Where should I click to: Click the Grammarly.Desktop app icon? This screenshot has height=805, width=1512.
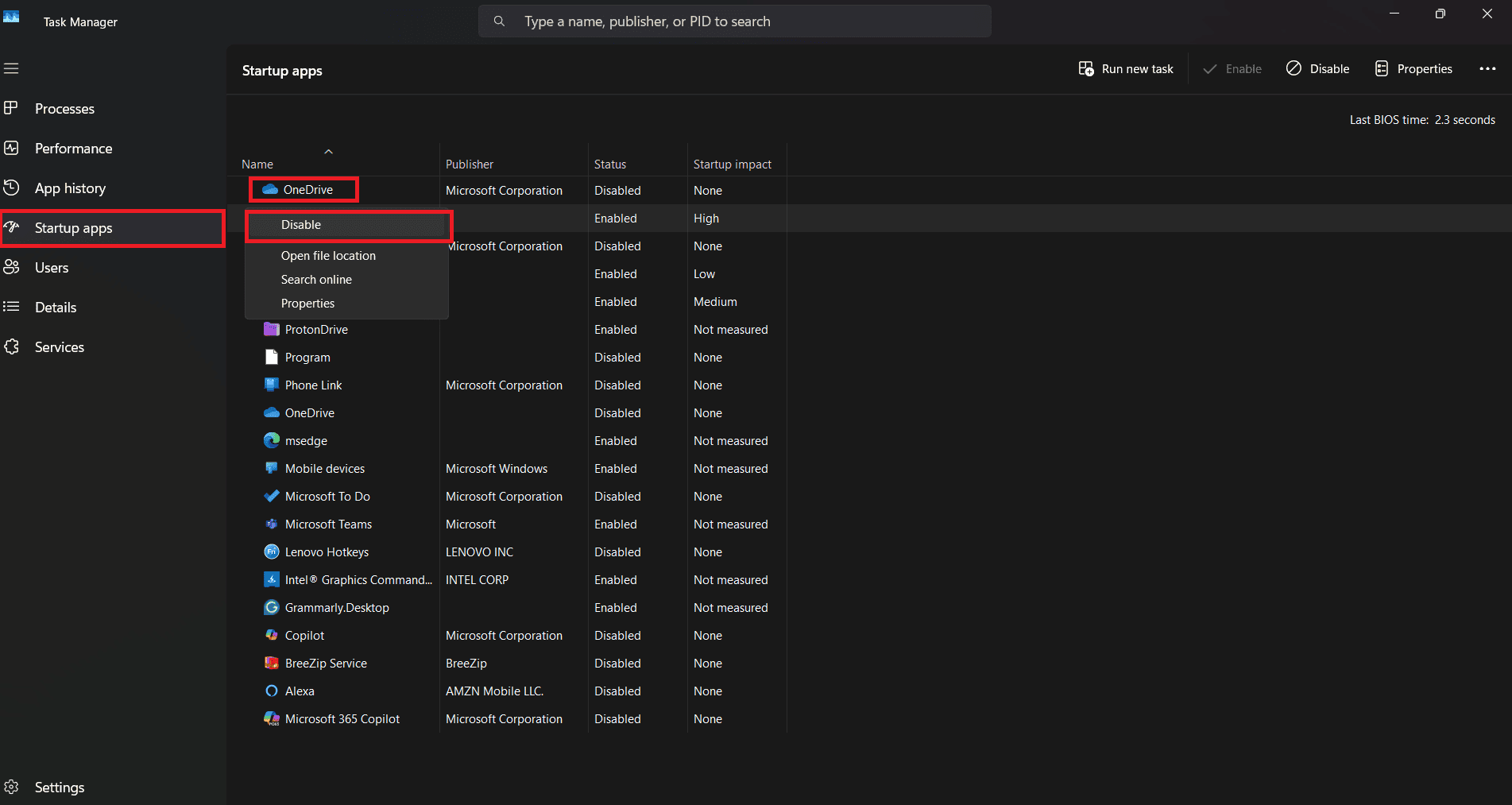click(x=272, y=607)
